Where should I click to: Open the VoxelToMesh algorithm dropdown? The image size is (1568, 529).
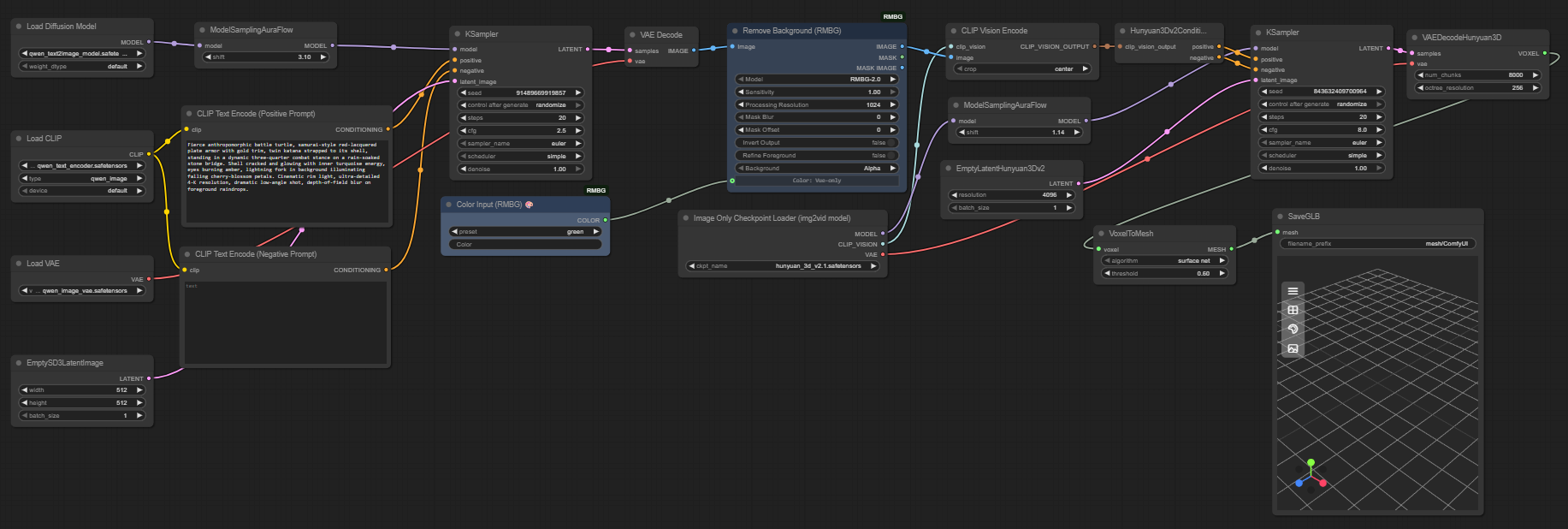(x=1164, y=261)
